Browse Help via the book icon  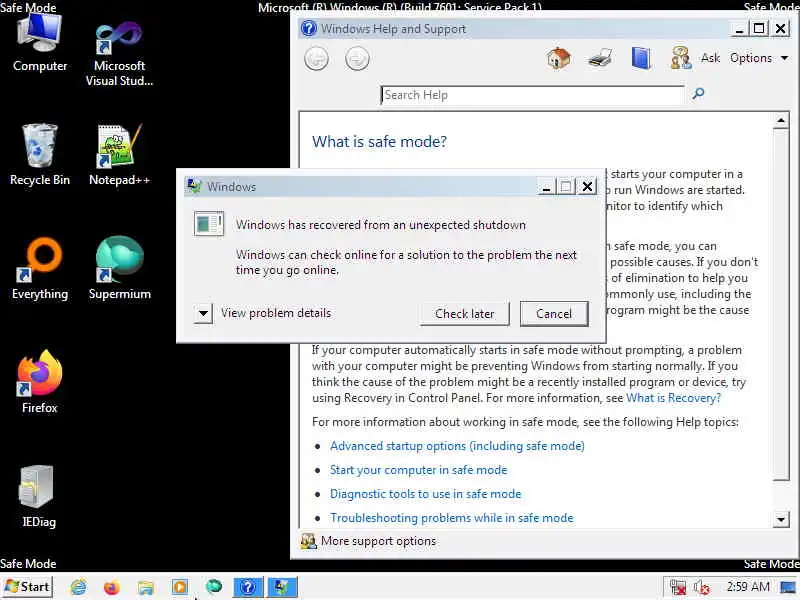click(641, 58)
